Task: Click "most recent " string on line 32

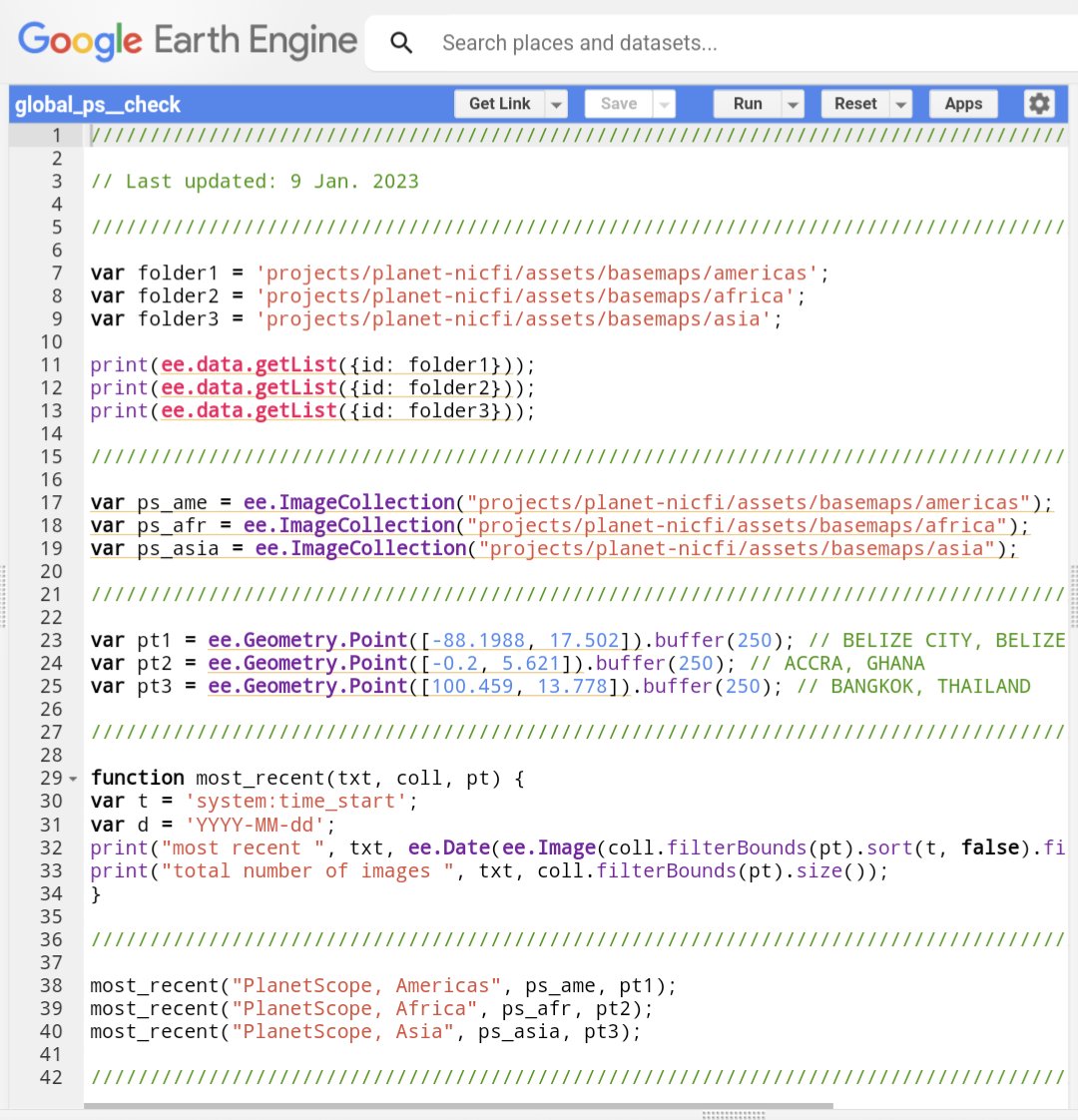Action: 243,847
